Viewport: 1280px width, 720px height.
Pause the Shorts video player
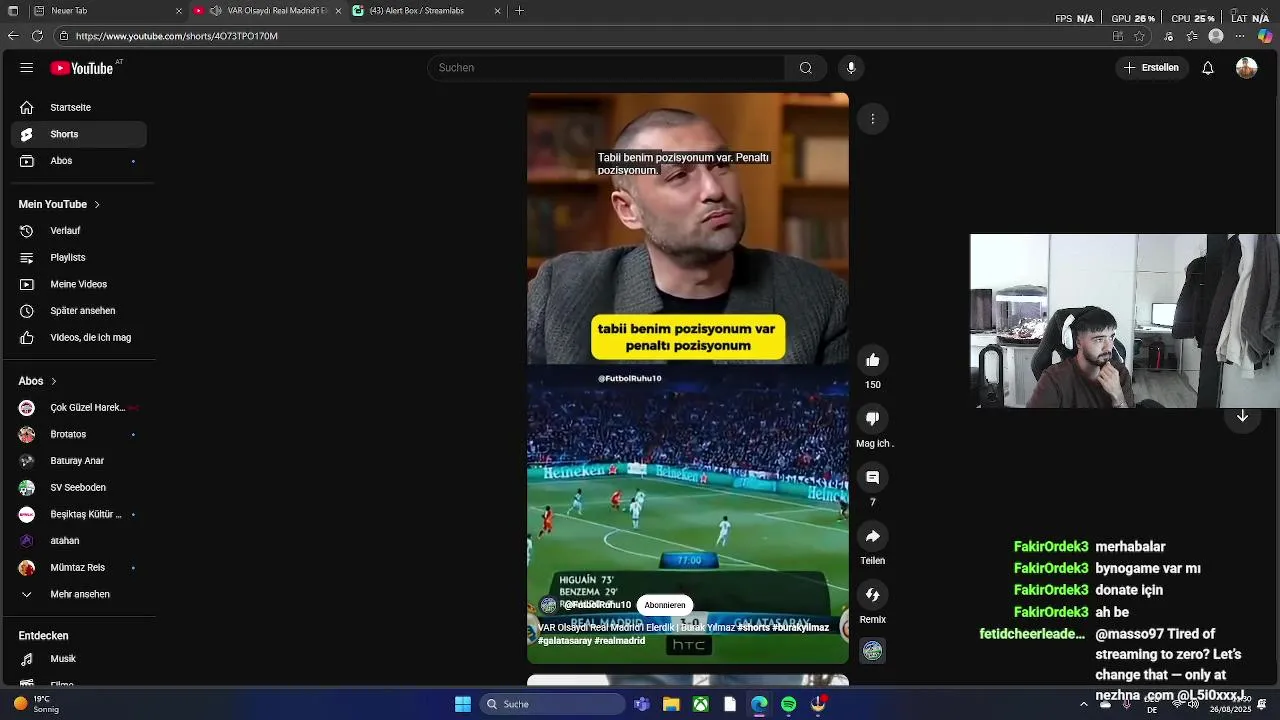tap(688, 378)
